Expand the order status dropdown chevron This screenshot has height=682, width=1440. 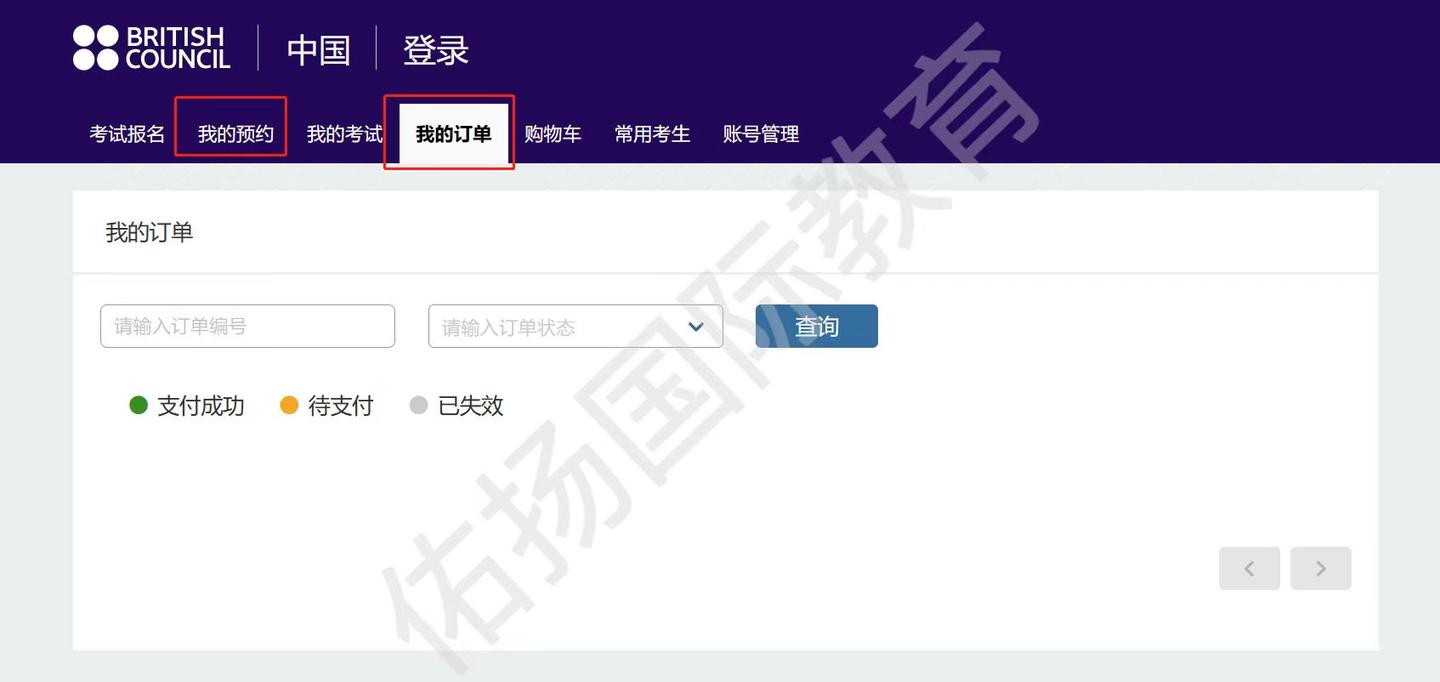696,327
